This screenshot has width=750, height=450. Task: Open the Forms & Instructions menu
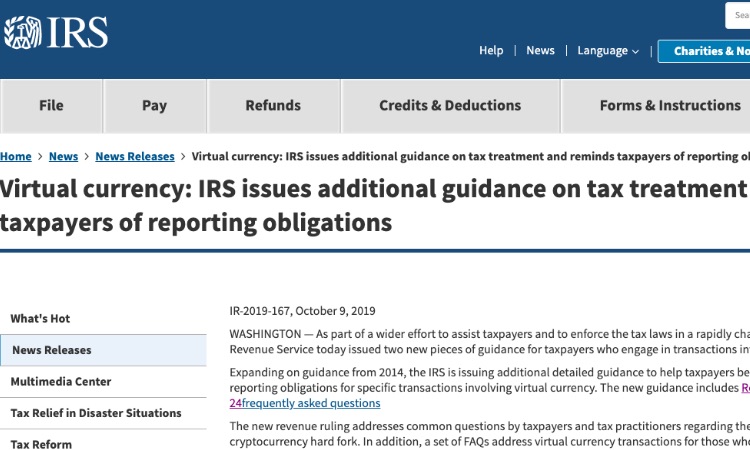656,106
